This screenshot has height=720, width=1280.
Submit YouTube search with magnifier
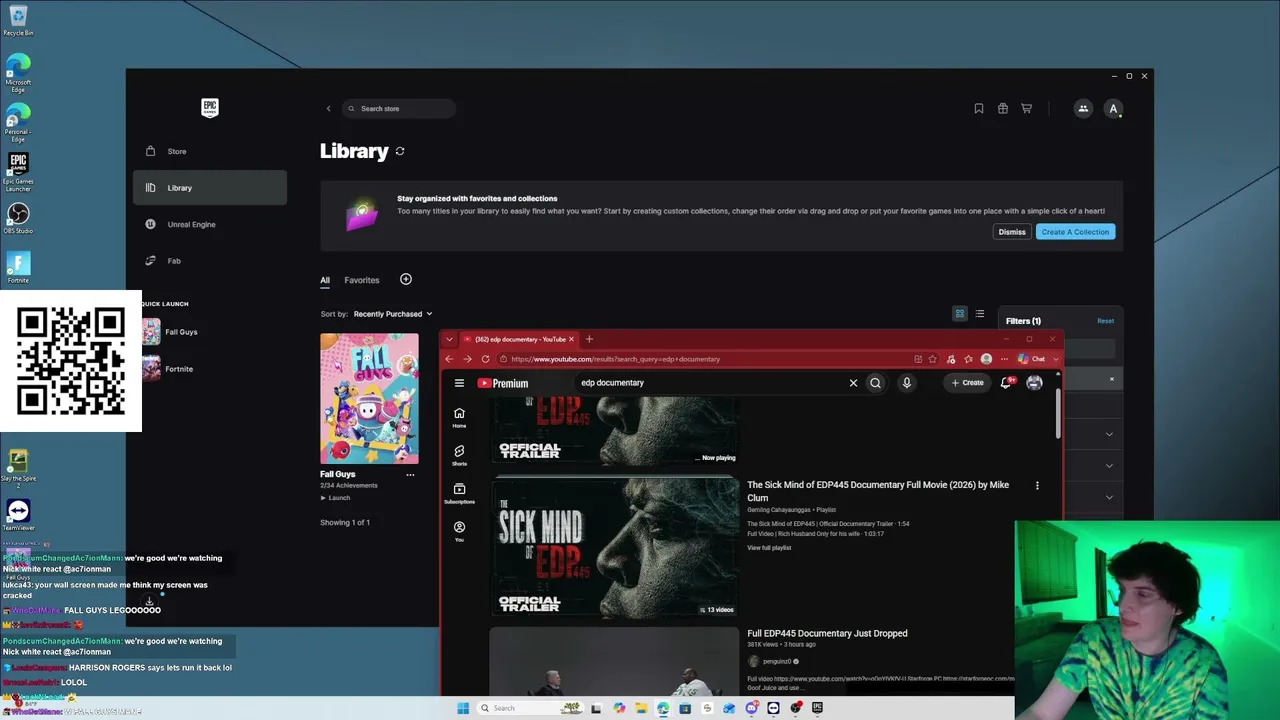(x=875, y=383)
